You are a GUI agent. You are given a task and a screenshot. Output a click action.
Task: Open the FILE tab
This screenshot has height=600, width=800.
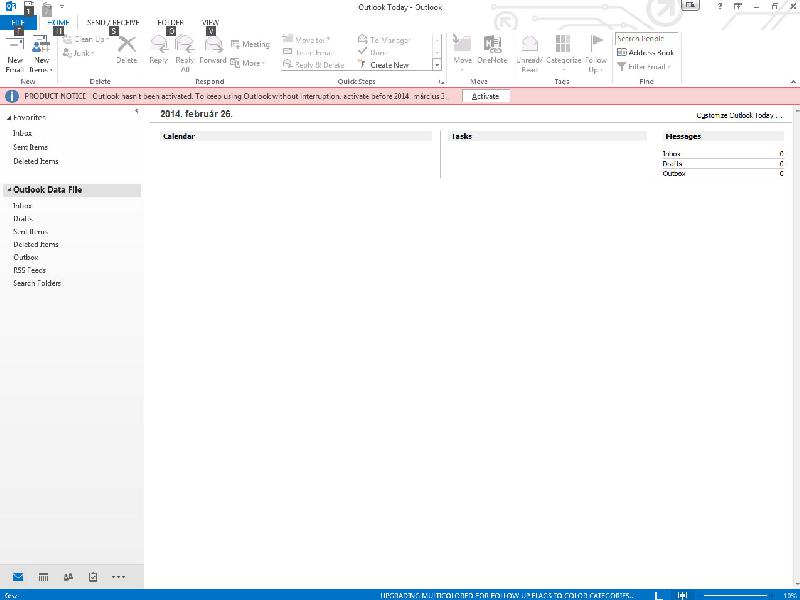click(x=18, y=22)
